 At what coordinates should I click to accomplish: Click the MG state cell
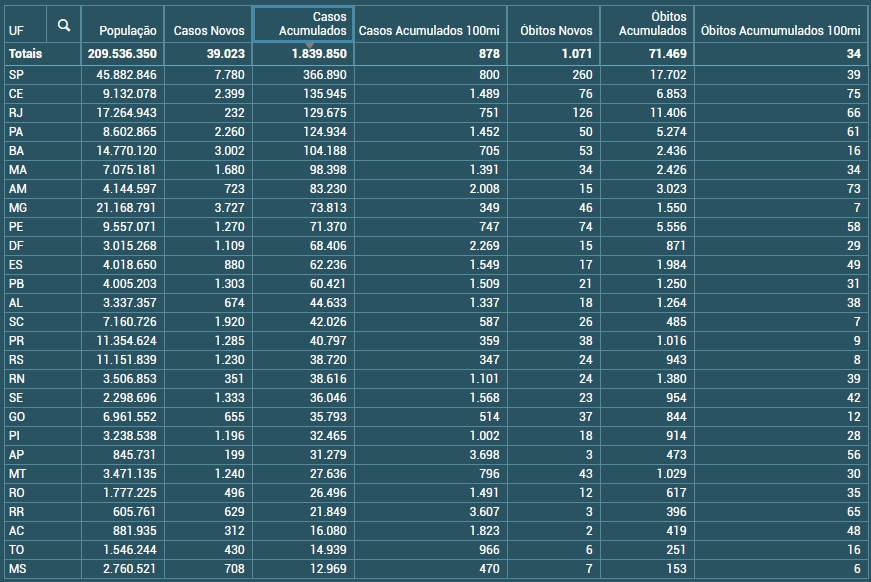tap(18, 208)
